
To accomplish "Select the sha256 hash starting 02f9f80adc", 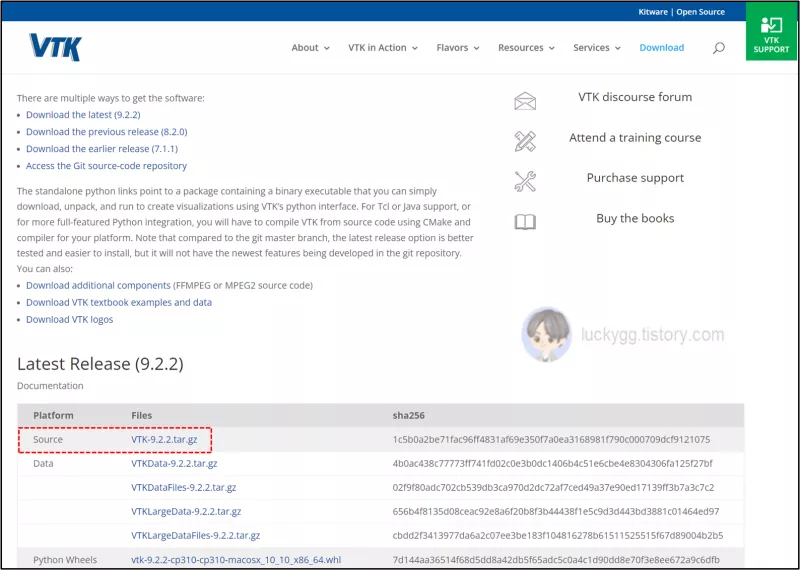I will click(553, 487).
